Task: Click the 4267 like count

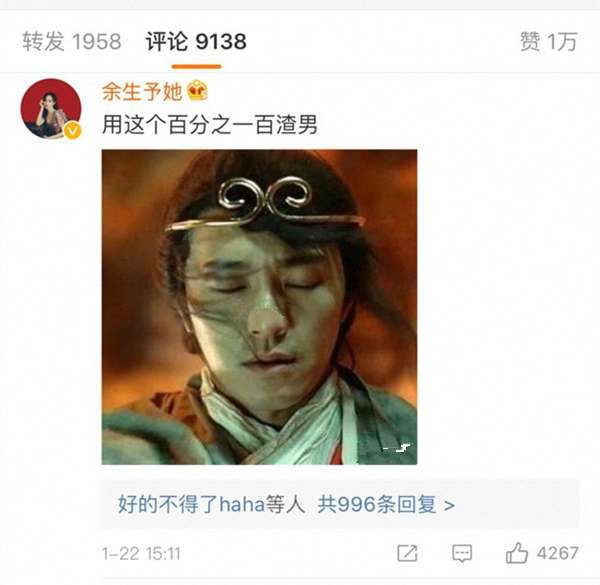Action: [557, 553]
